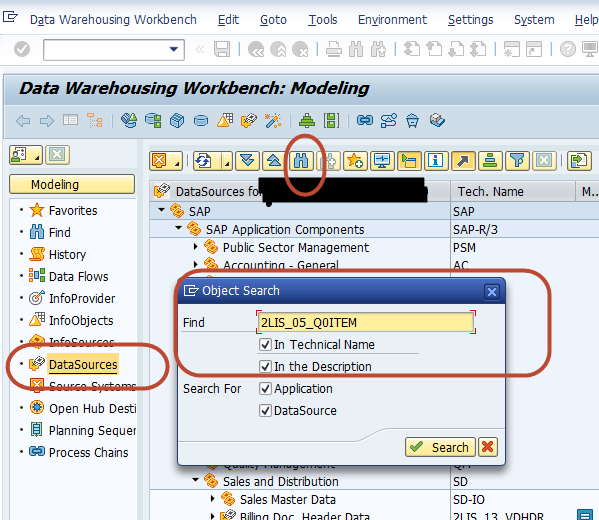
Task: Expand Public Sector Management node
Action: click(x=196, y=247)
